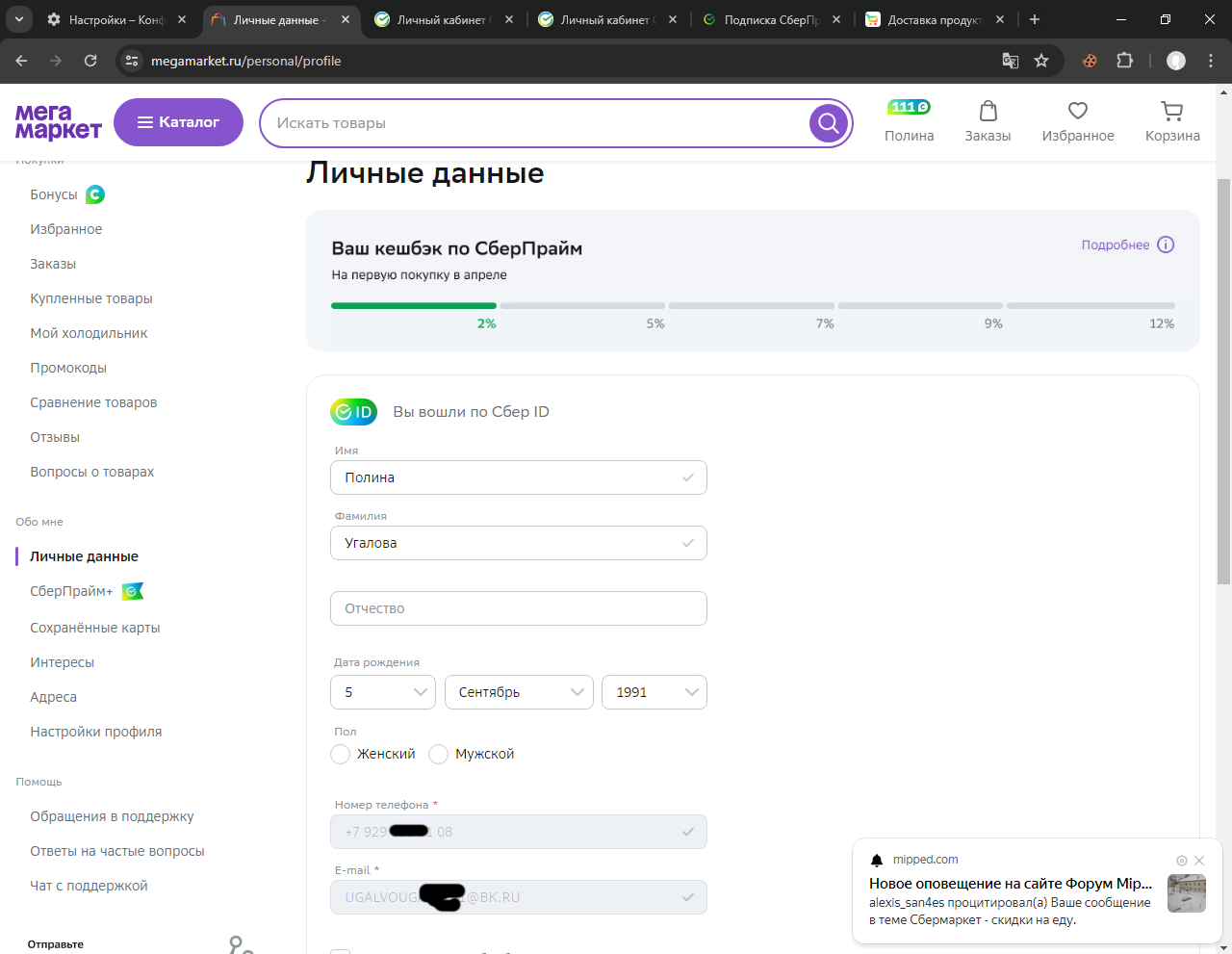1232x954 pixels.
Task: Open the birth month dropdown Сентябрь
Action: point(519,692)
